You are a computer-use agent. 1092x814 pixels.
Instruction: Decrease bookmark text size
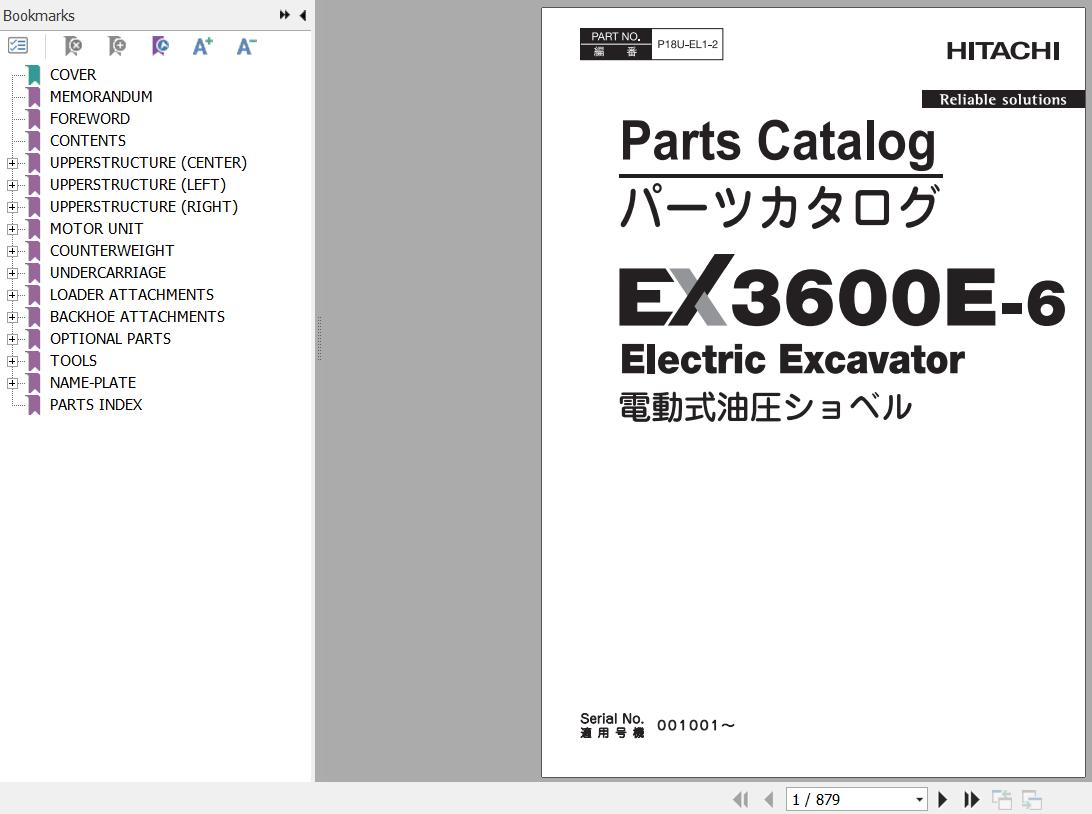(x=246, y=46)
